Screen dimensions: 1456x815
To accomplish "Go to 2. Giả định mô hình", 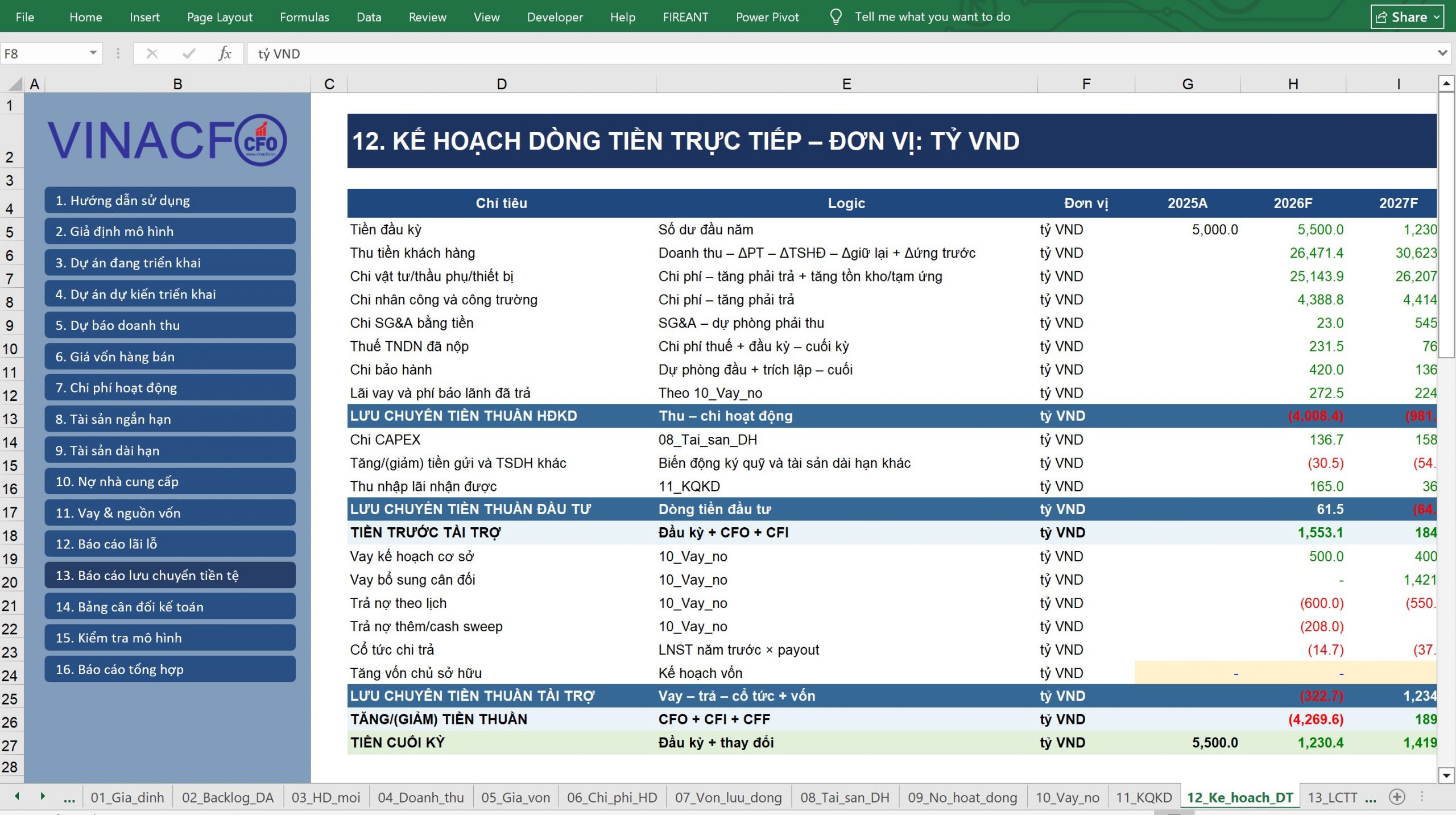I will click(x=170, y=231).
